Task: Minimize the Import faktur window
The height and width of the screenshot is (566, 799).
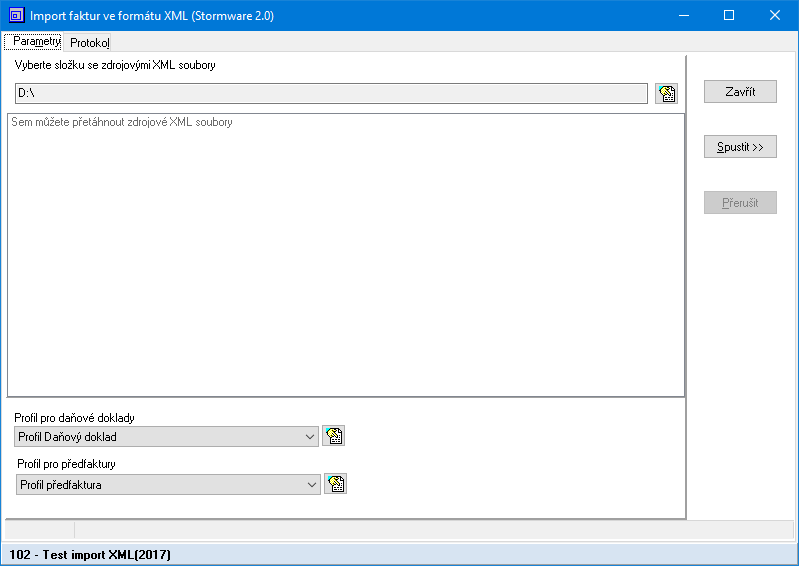Action: pyautogui.click(x=683, y=15)
